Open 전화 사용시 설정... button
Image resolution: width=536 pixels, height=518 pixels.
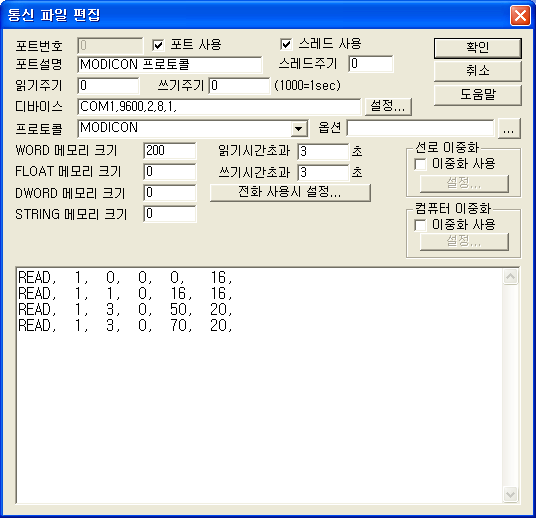(x=290, y=192)
